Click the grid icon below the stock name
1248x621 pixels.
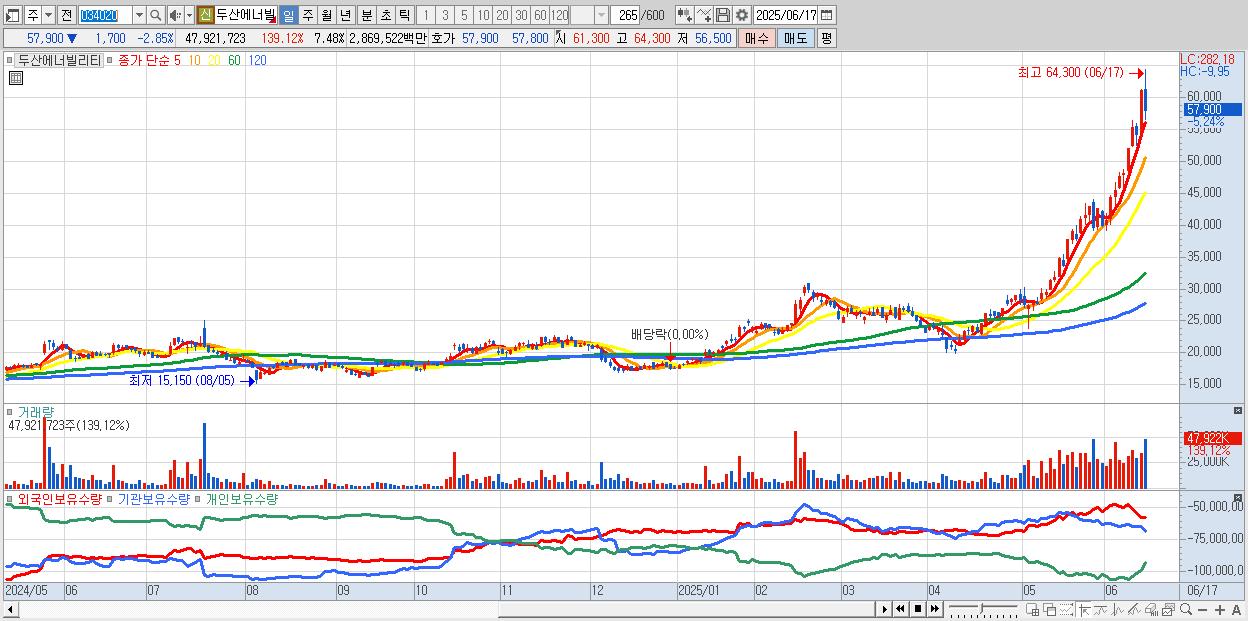point(15,78)
